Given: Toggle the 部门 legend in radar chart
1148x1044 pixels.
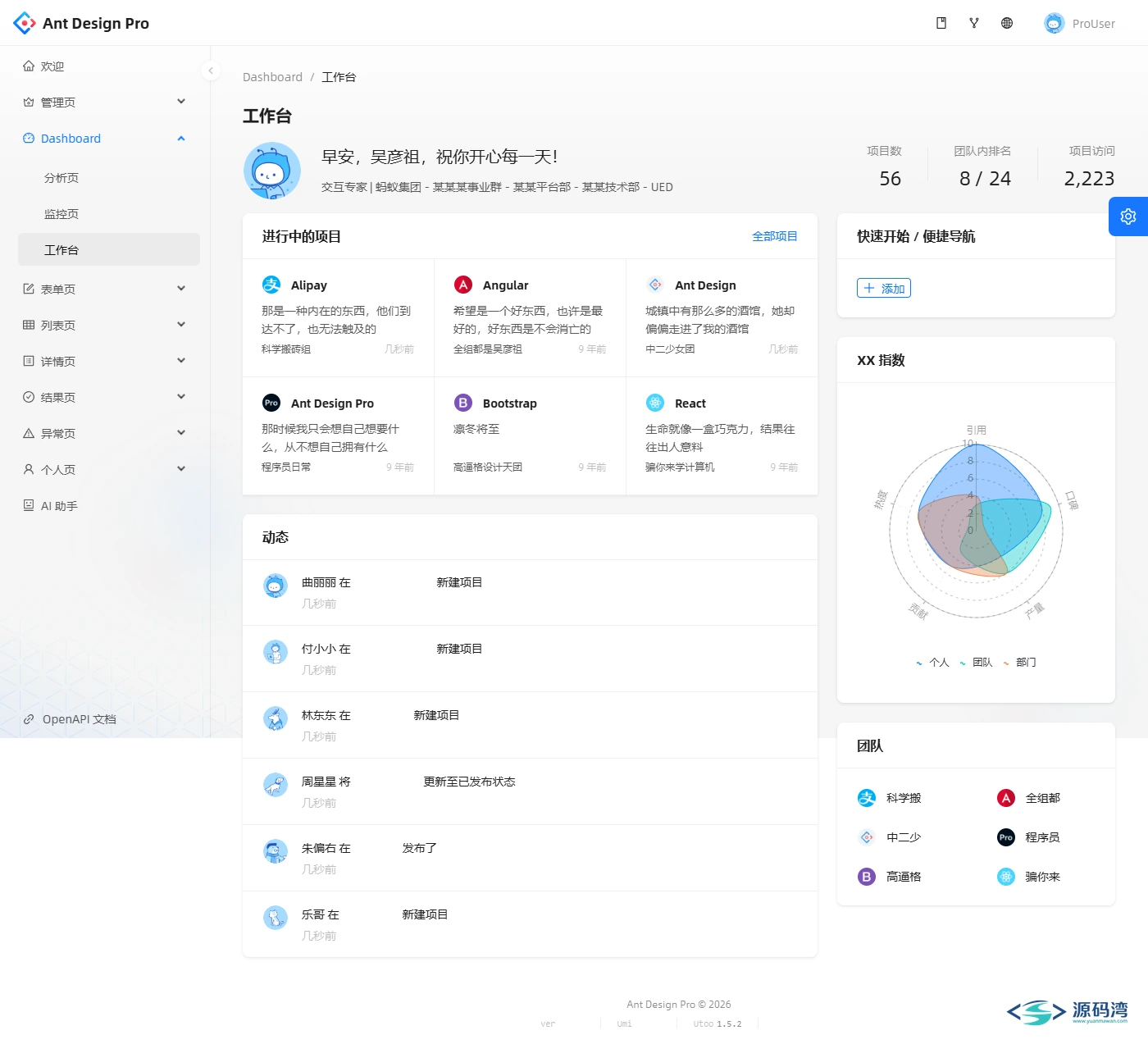Looking at the screenshot, I should [x=1019, y=663].
